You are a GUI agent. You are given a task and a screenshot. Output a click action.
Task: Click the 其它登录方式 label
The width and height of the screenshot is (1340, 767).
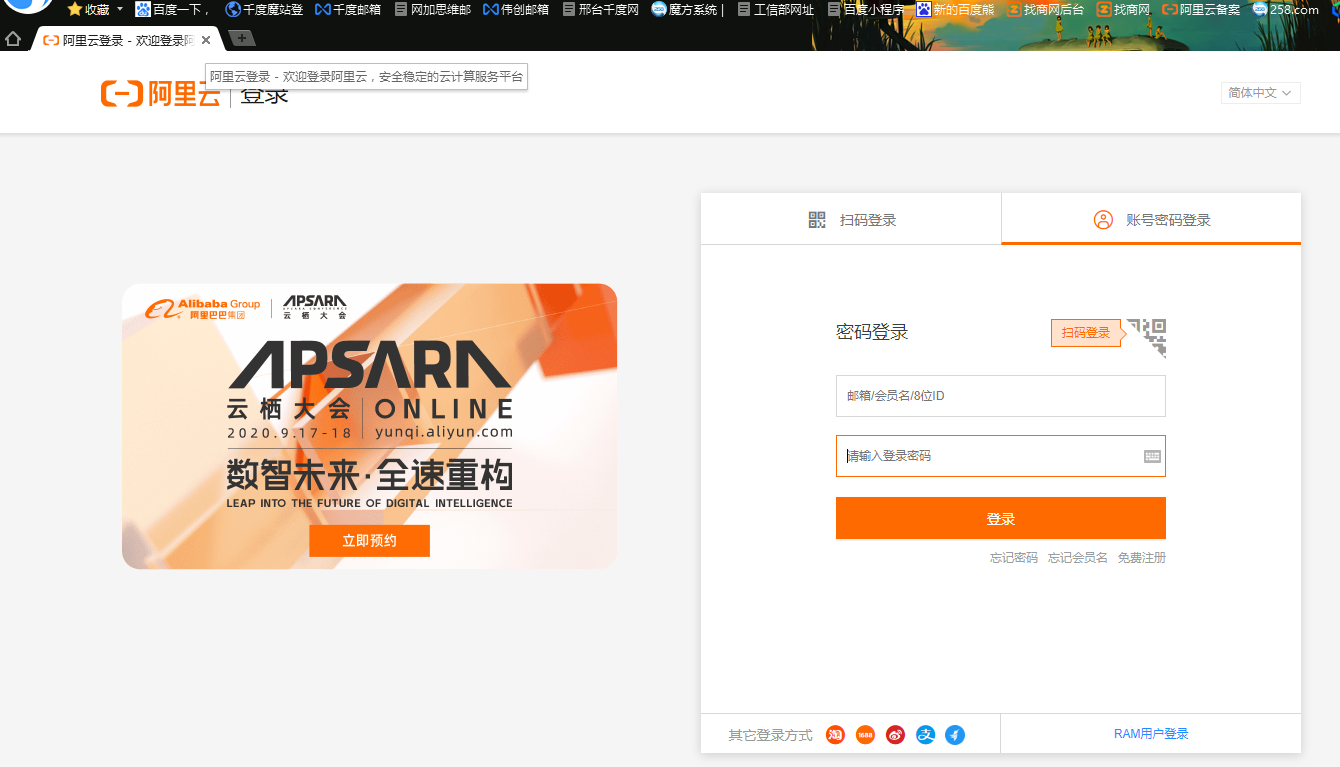pyautogui.click(x=770, y=735)
